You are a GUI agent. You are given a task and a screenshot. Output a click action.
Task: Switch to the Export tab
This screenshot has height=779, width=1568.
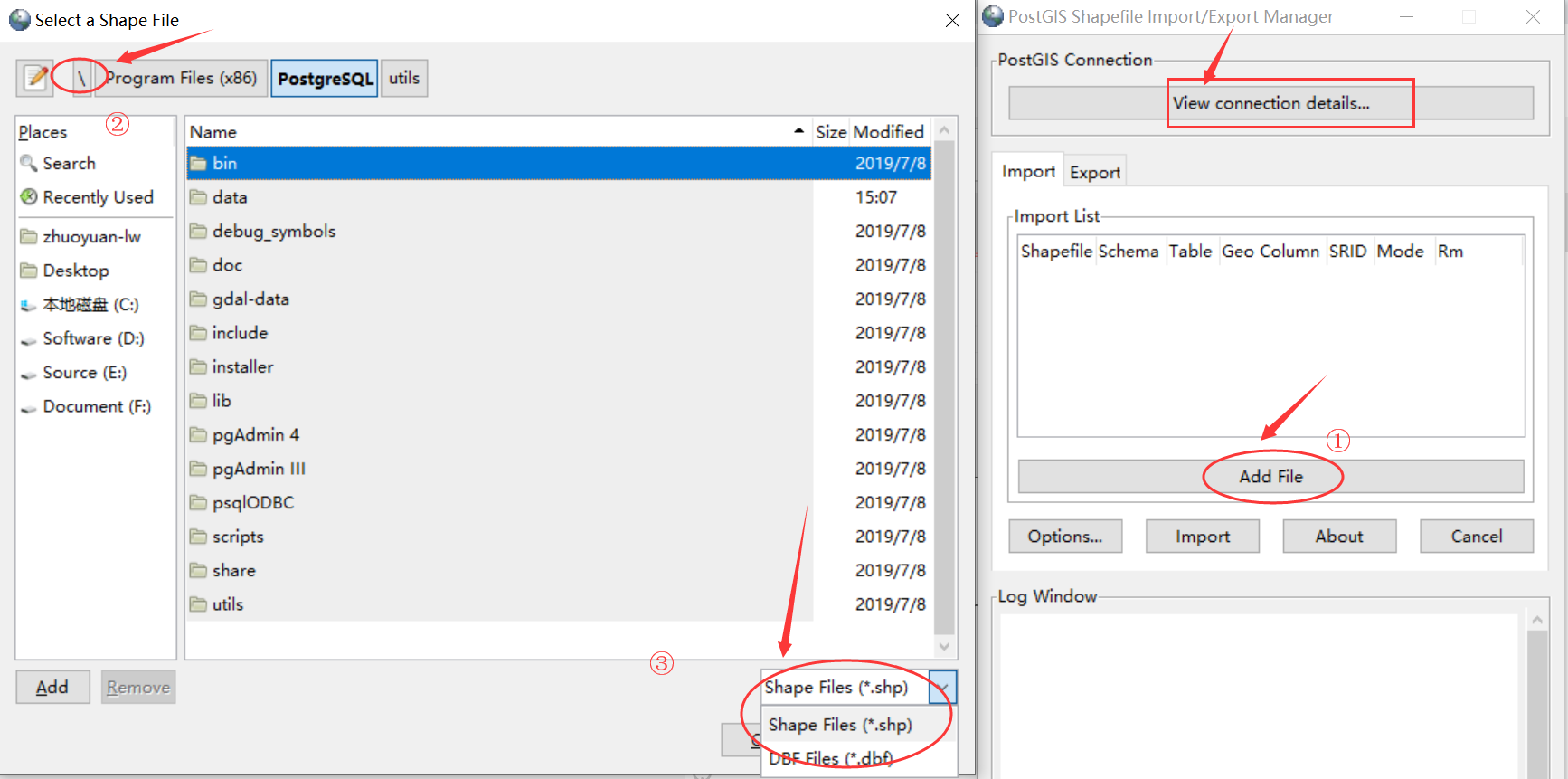pyautogui.click(x=1095, y=173)
